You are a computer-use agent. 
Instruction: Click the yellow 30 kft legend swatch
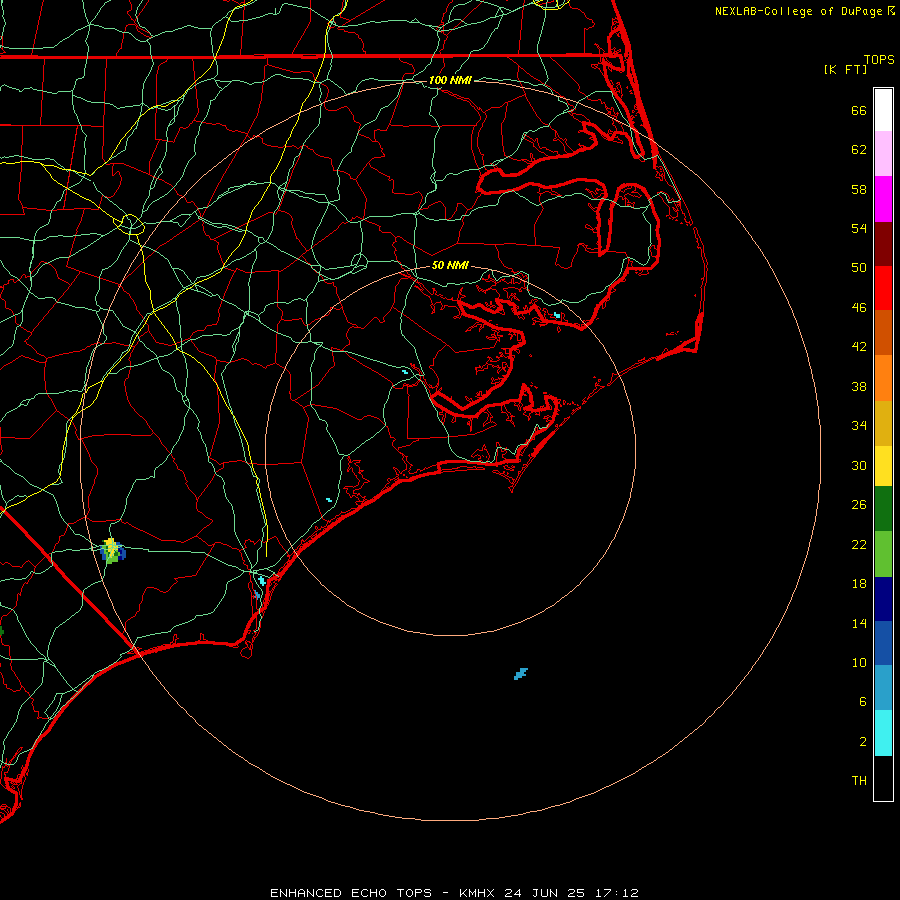883,466
